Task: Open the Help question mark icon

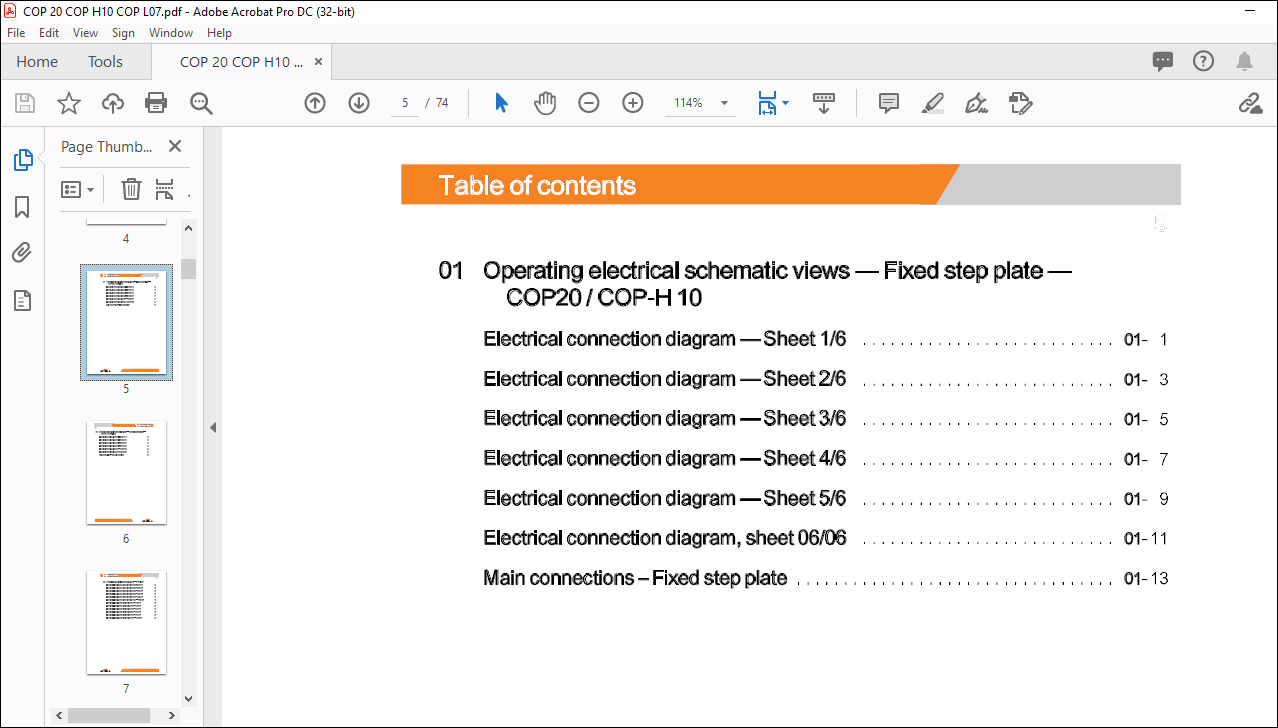Action: 1204,61
